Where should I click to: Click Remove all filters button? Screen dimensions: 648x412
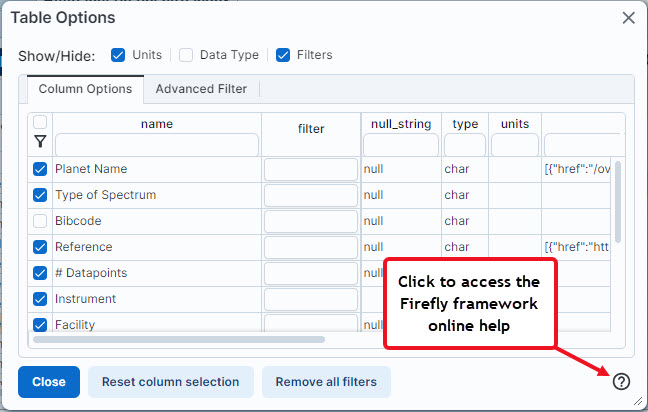click(326, 382)
